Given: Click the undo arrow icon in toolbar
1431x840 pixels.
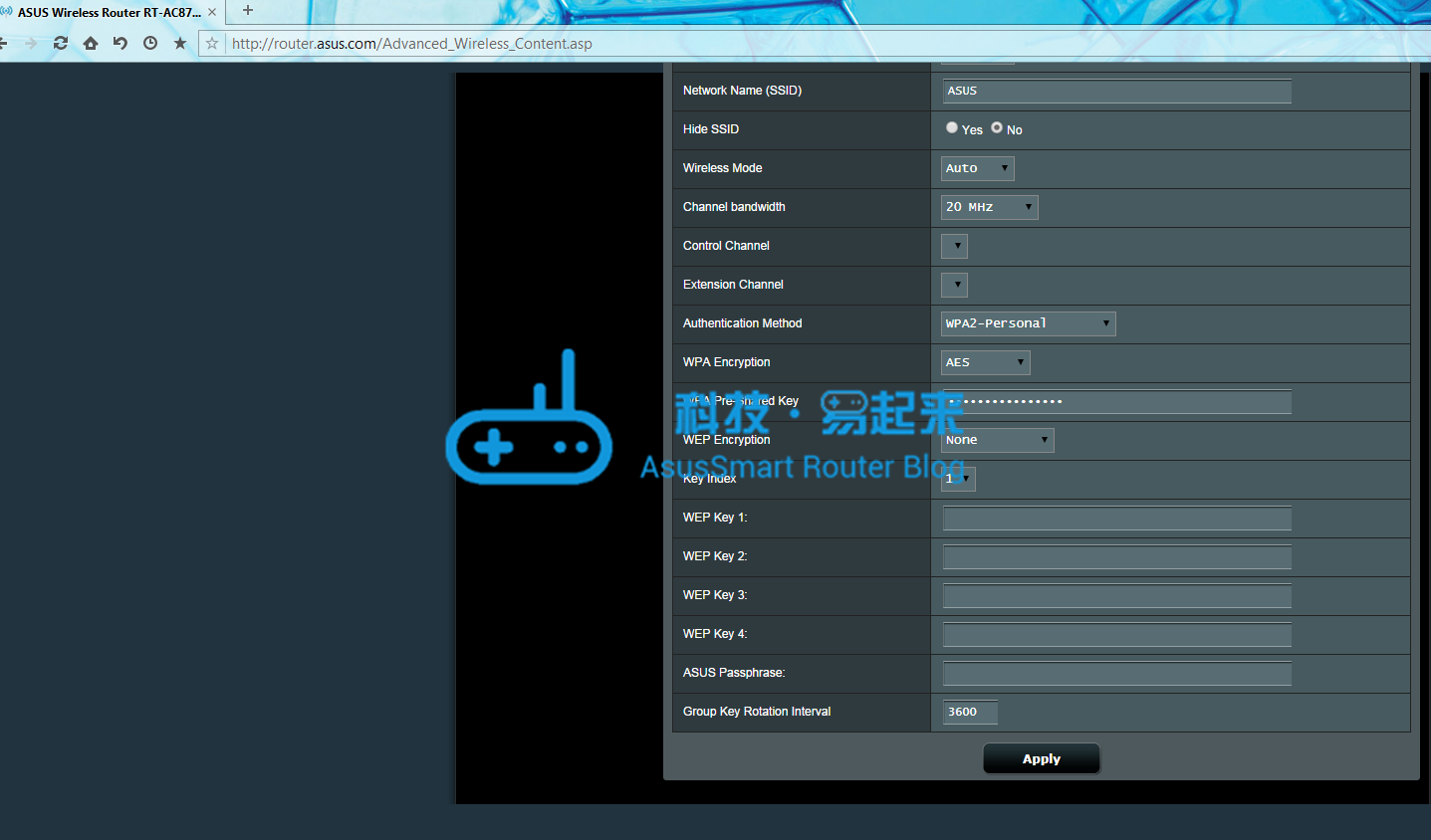Looking at the screenshot, I should click(120, 43).
